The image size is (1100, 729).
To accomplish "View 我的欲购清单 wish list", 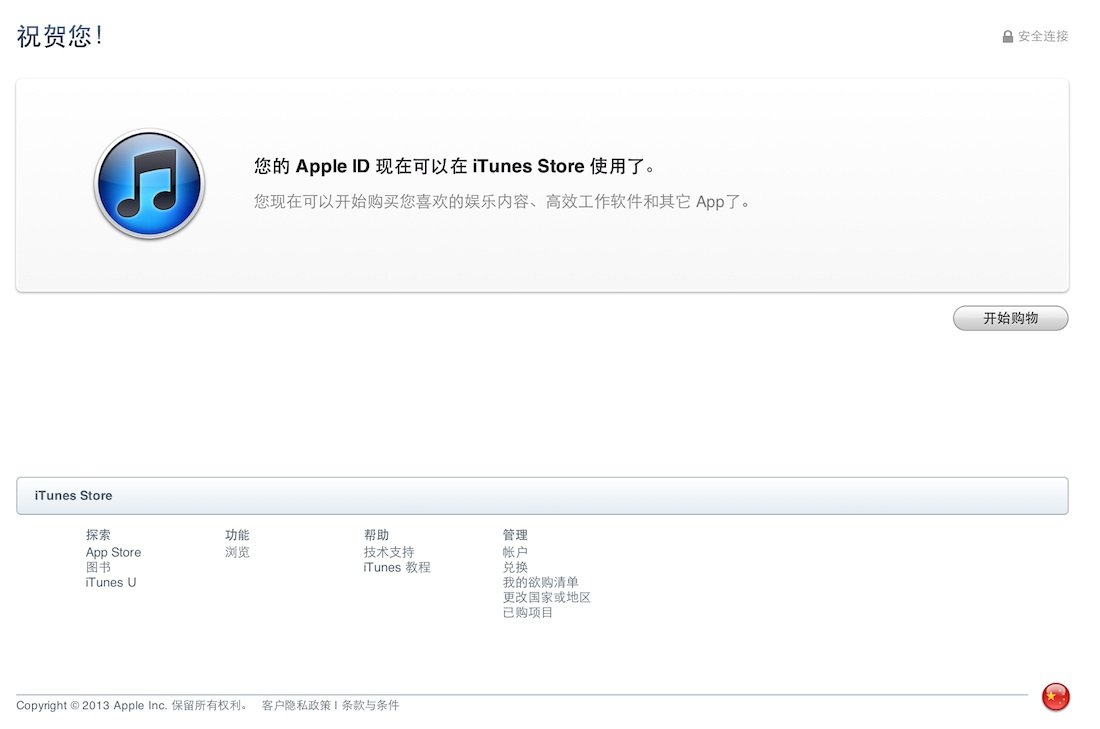I will [540, 582].
